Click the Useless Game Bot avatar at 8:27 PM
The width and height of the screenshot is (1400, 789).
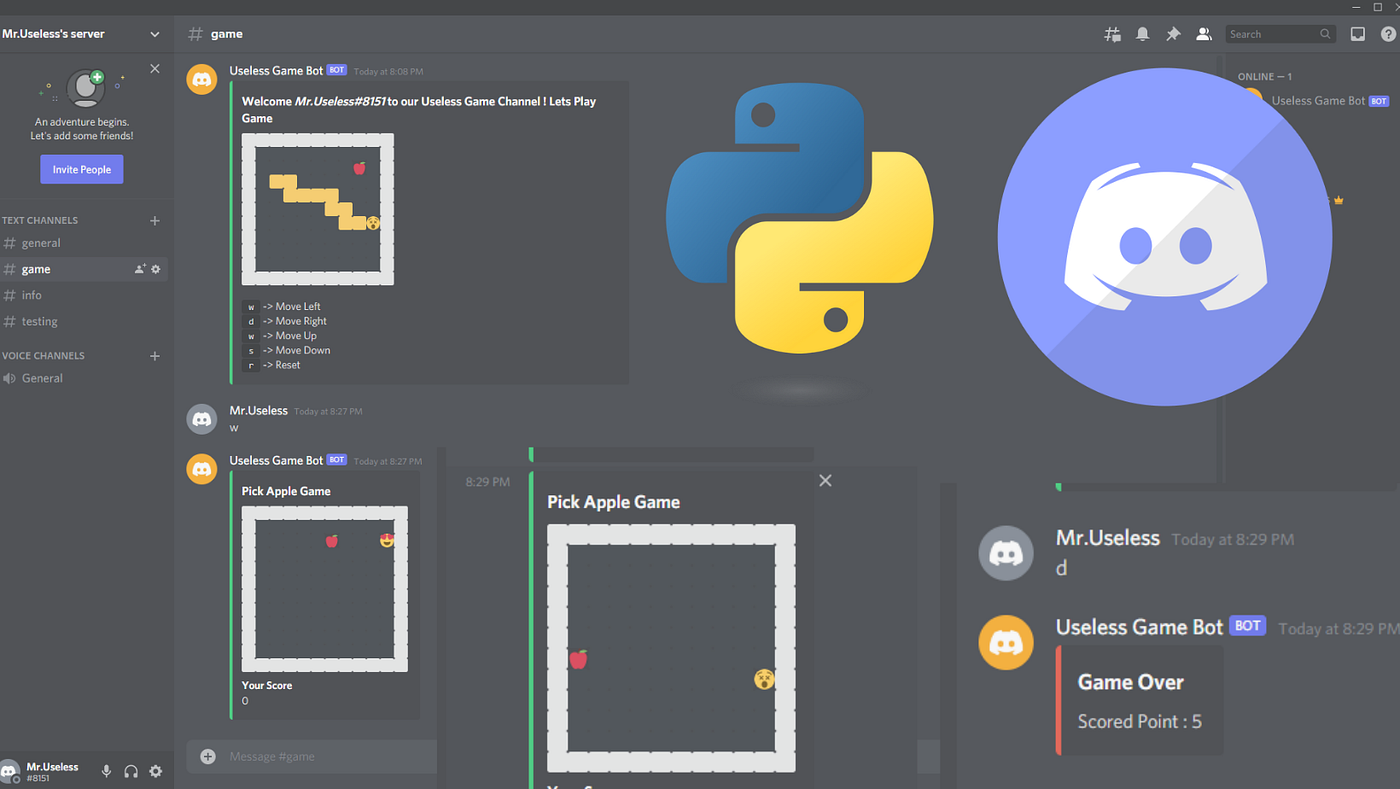tap(202, 468)
